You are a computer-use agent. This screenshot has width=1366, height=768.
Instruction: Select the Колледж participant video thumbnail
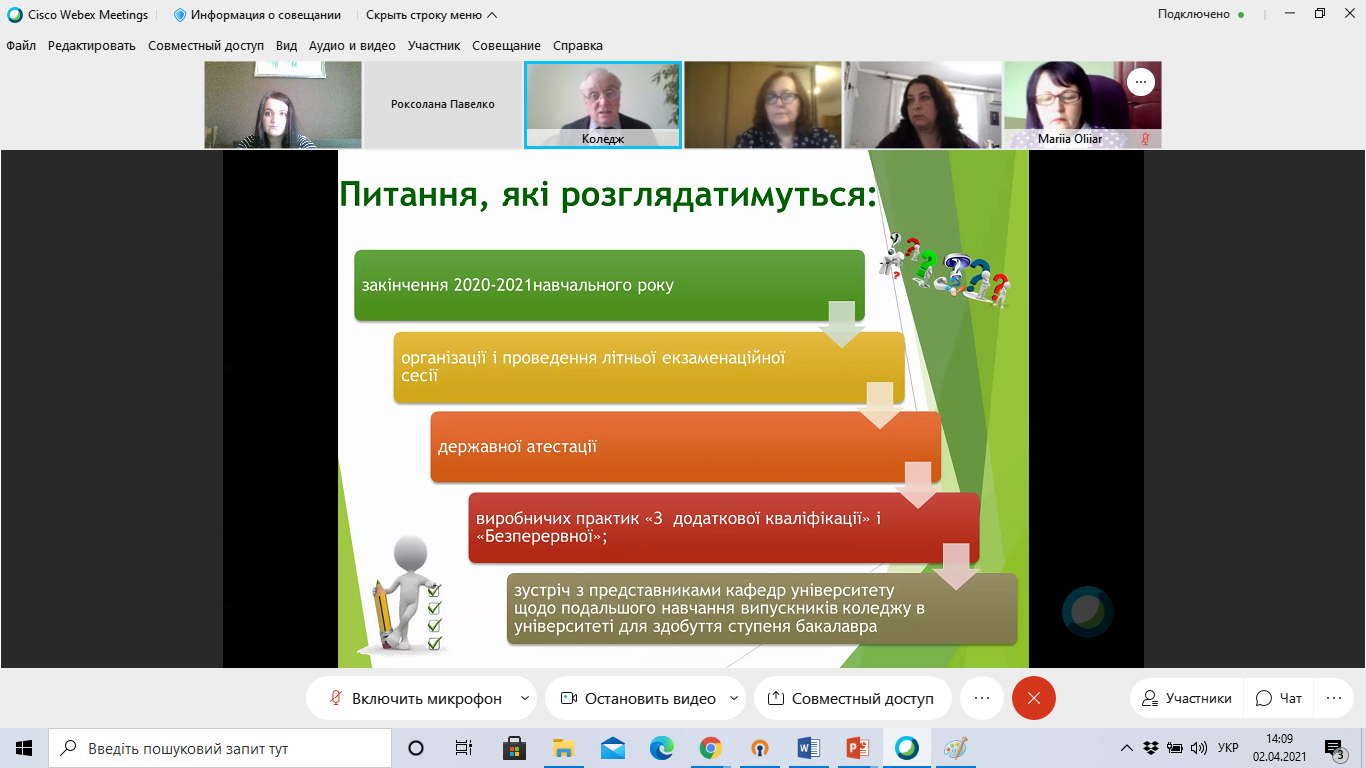(603, 105)
